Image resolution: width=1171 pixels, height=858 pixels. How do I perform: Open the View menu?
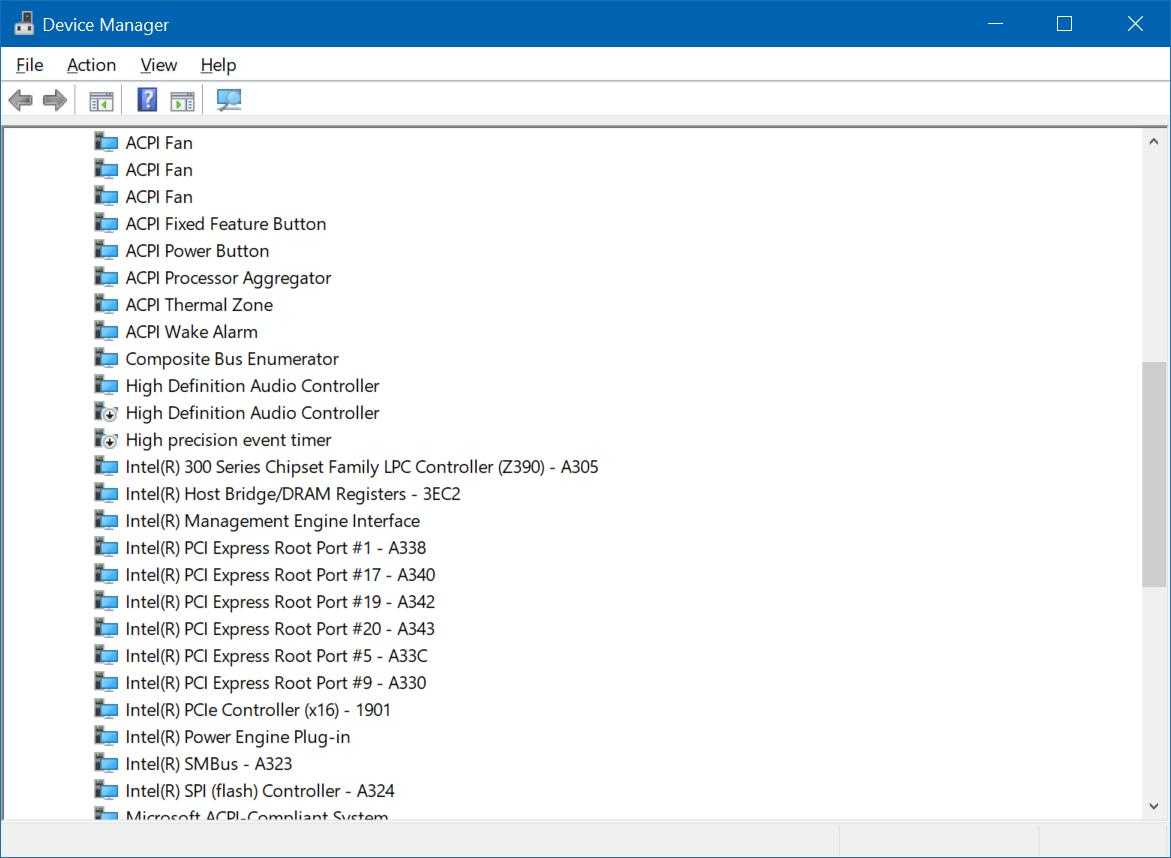tap(158, 65)
